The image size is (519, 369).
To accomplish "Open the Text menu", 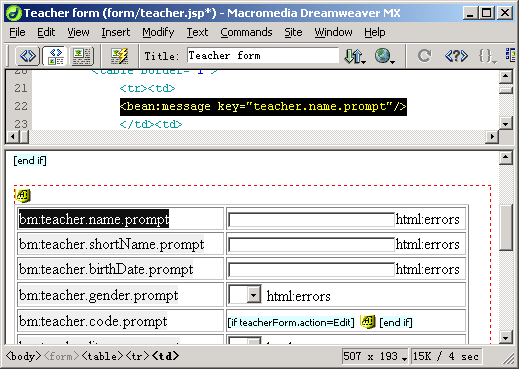I will (x=197, y=32).
